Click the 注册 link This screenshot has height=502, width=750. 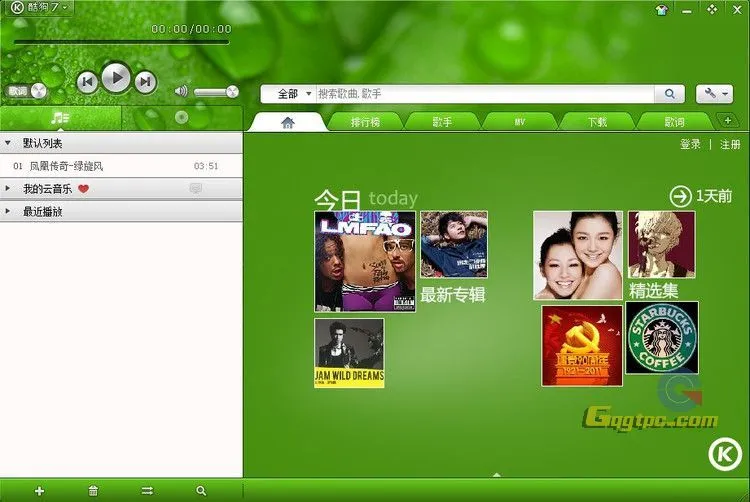pyautogui.click(x=730, y=144)
